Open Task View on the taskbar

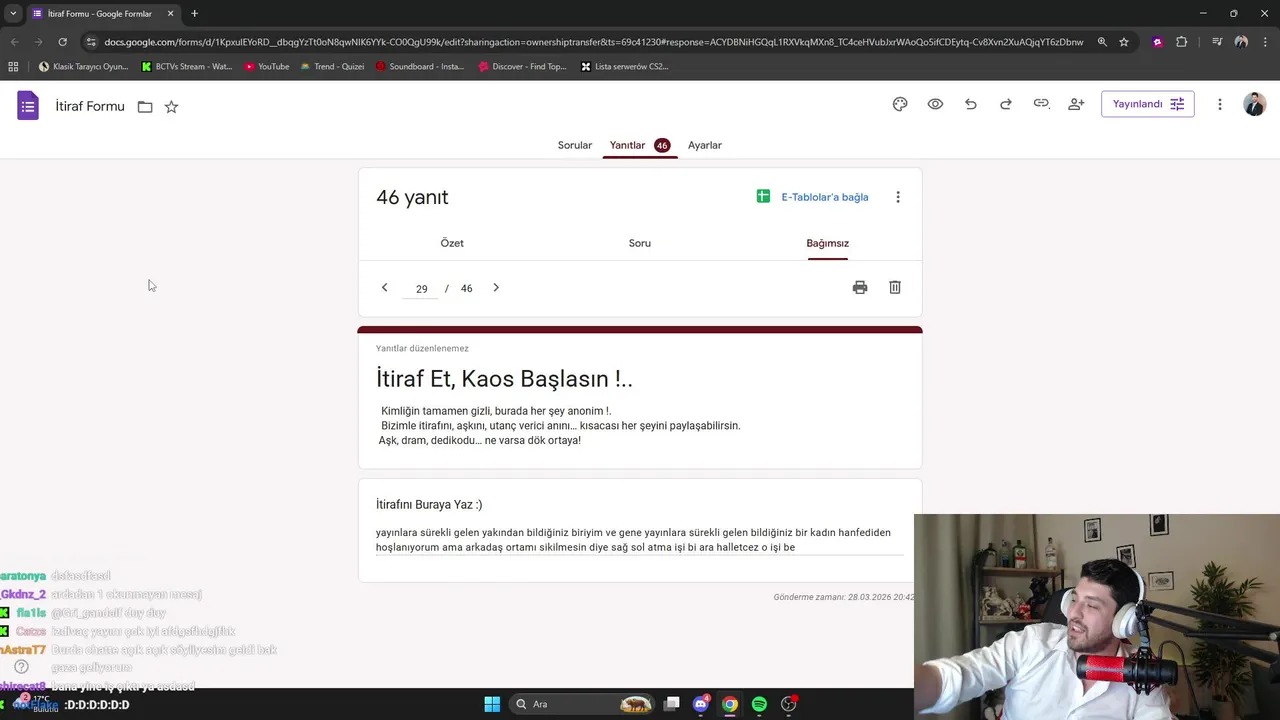coord(672,704)
